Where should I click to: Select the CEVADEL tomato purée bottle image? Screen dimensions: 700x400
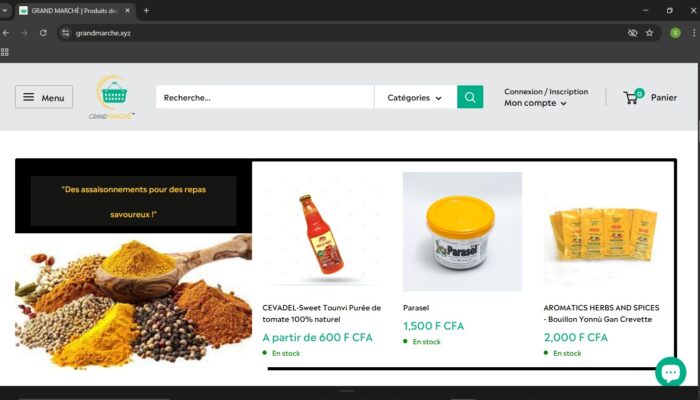pos(321,232)
